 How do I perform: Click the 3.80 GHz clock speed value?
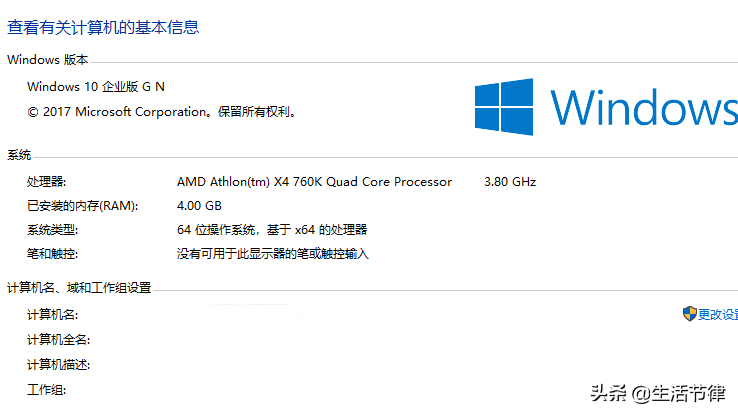pos(510,182)
